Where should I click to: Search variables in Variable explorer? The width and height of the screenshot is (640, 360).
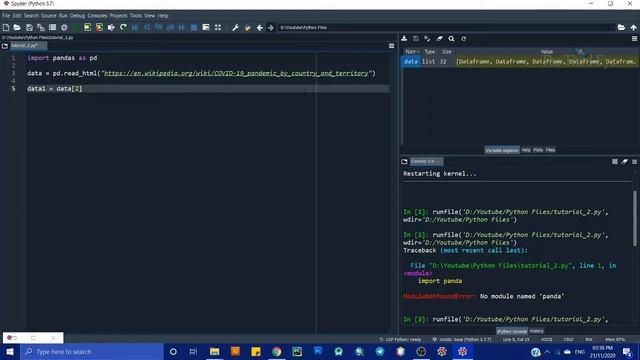(451, 38)
